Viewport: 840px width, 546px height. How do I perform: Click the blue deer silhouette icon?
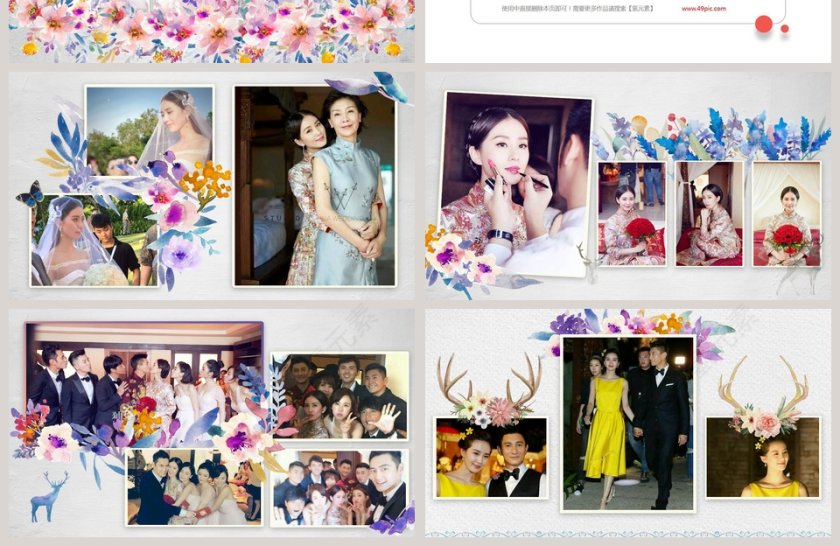point(48,497)
